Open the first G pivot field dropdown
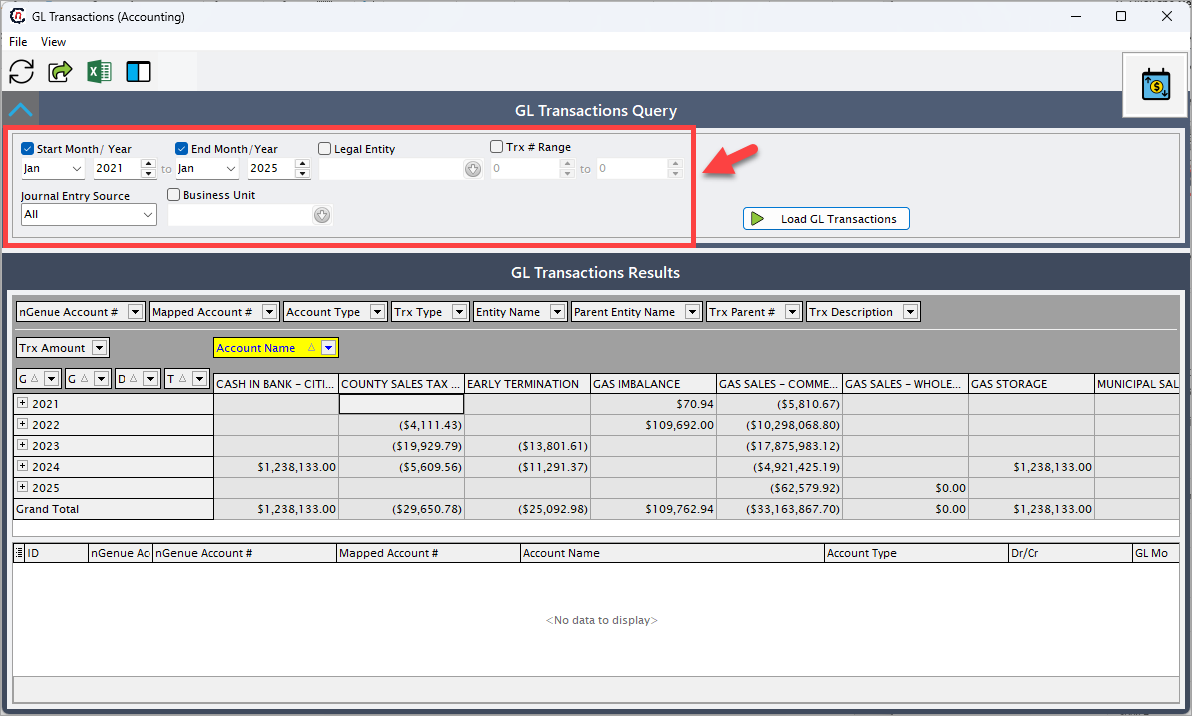Screen dimensions: 1192x716 (x=51, y=379)
